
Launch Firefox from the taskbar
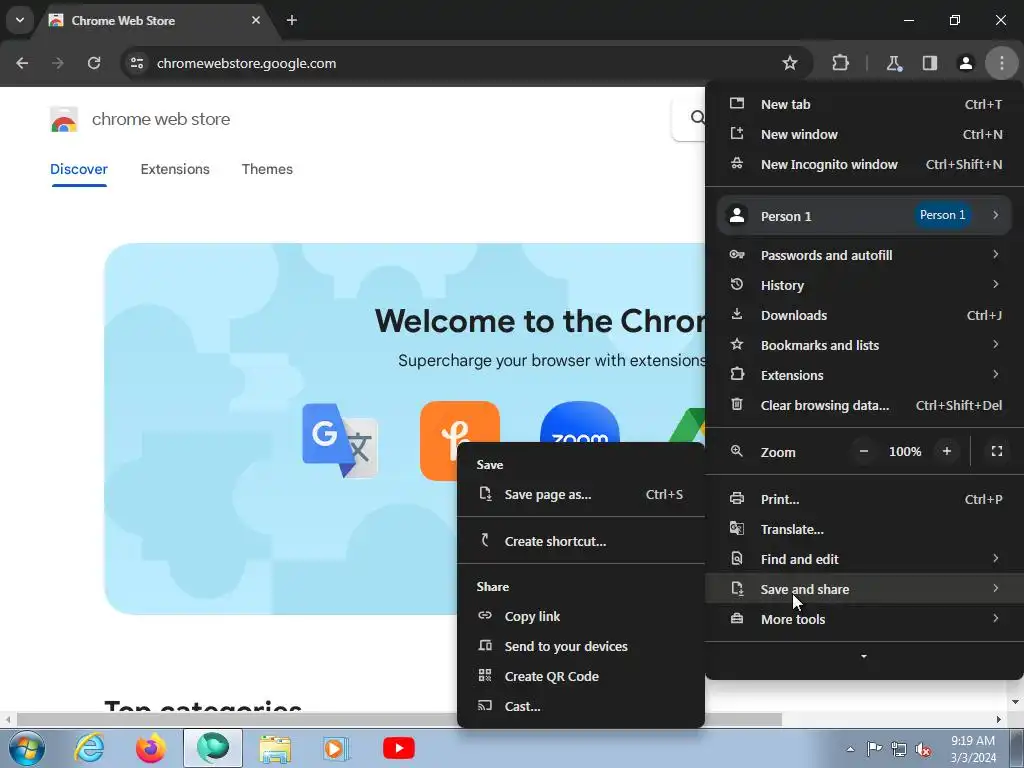[x=151, y=748]
